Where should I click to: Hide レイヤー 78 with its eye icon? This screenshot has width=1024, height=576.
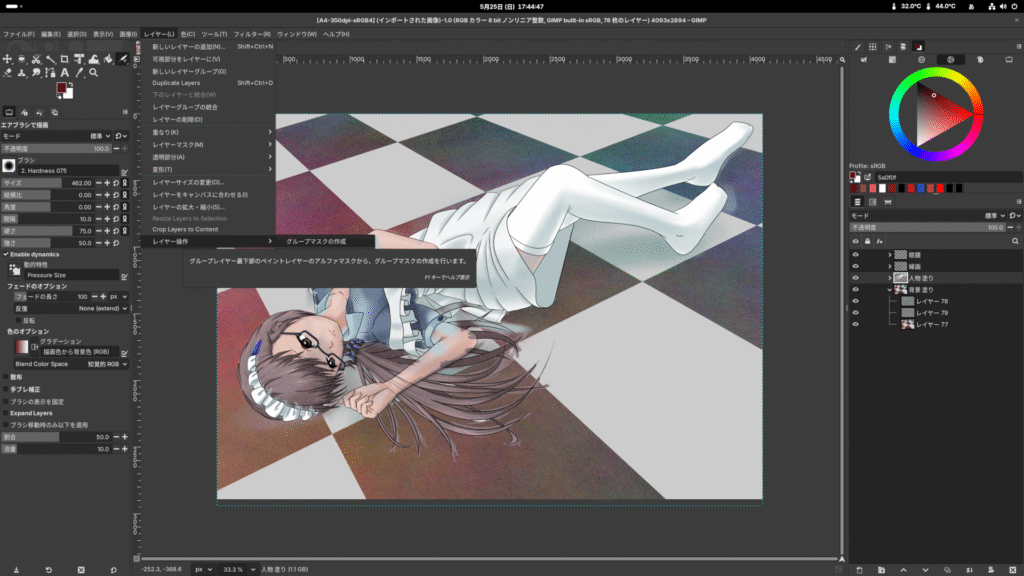point(856,301)
